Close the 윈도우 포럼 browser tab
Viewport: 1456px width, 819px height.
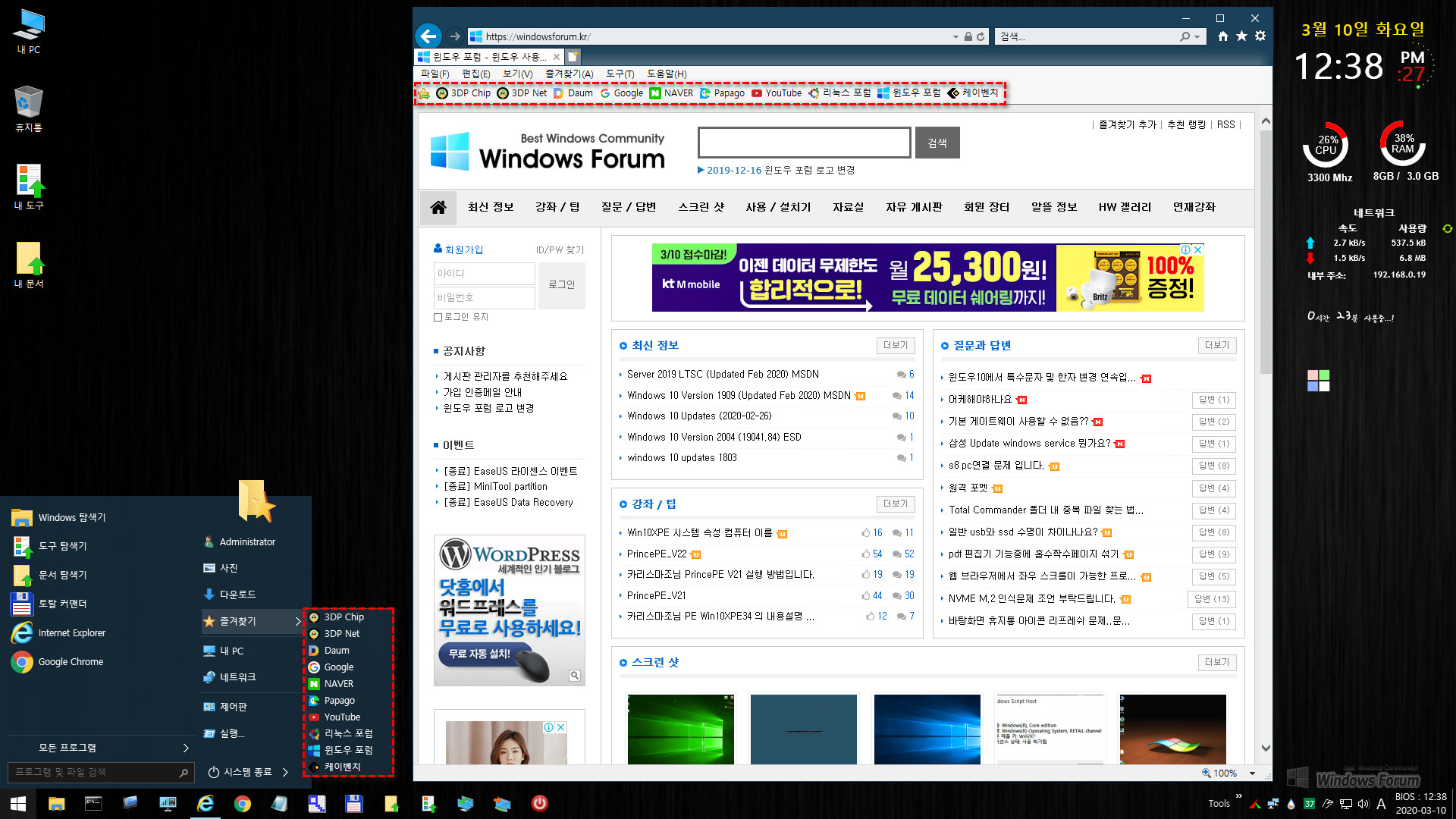tap(557, 57)
